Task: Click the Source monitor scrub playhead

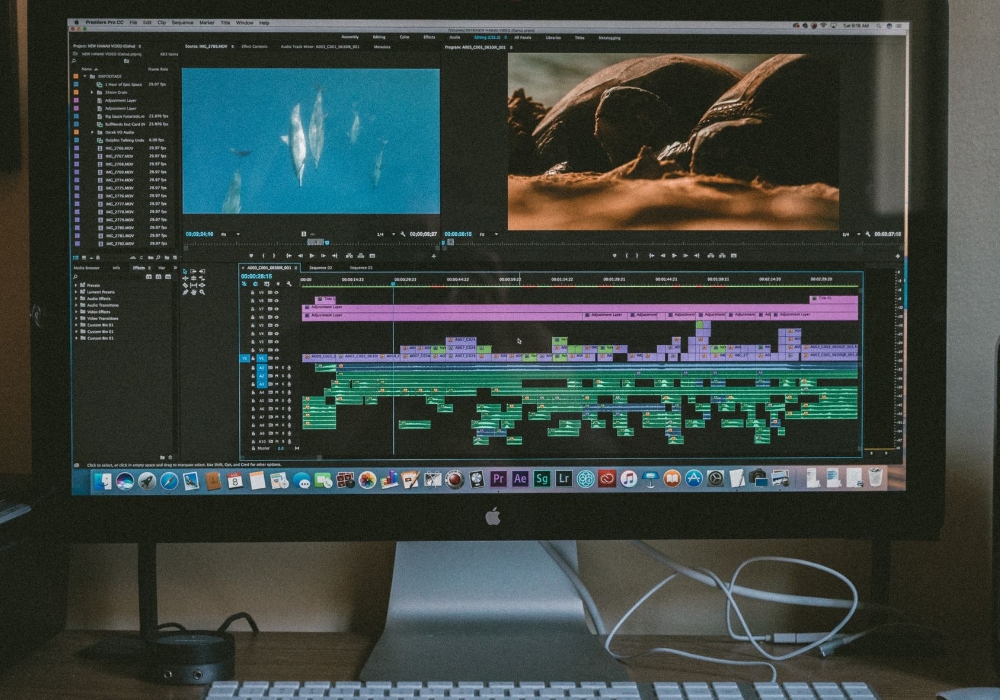Action: [x=327, y=242]
